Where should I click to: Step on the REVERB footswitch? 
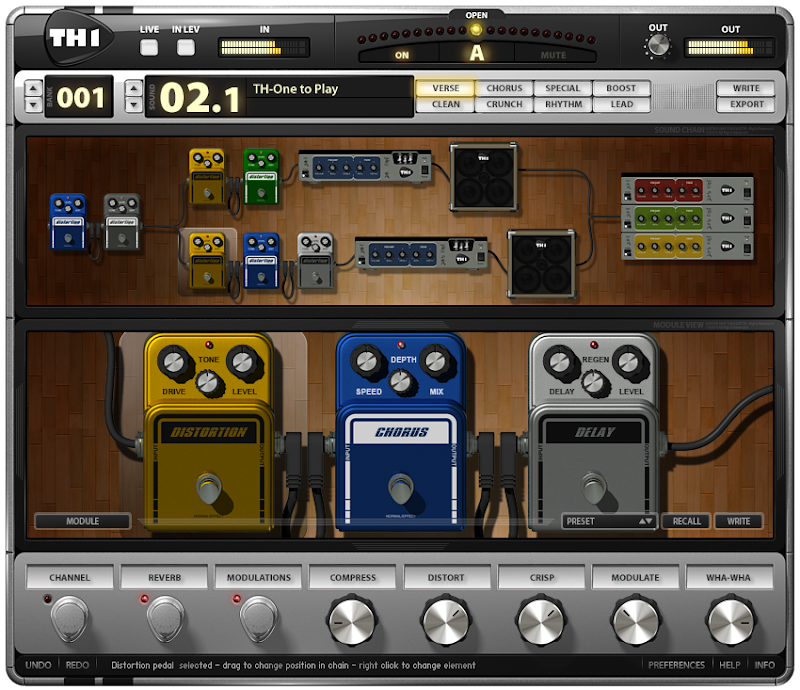(x=165, y=620)
